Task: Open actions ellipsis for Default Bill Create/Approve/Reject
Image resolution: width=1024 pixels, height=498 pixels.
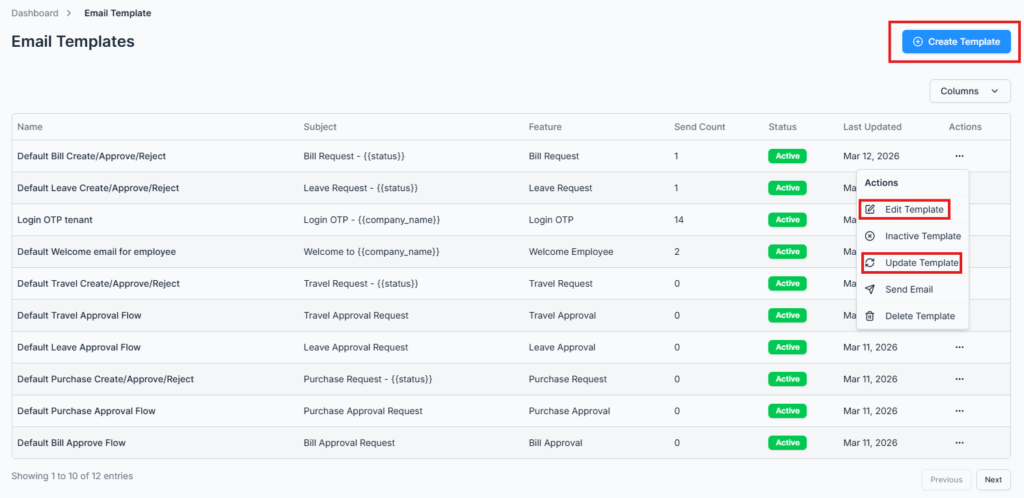Action: click(959, 156)
